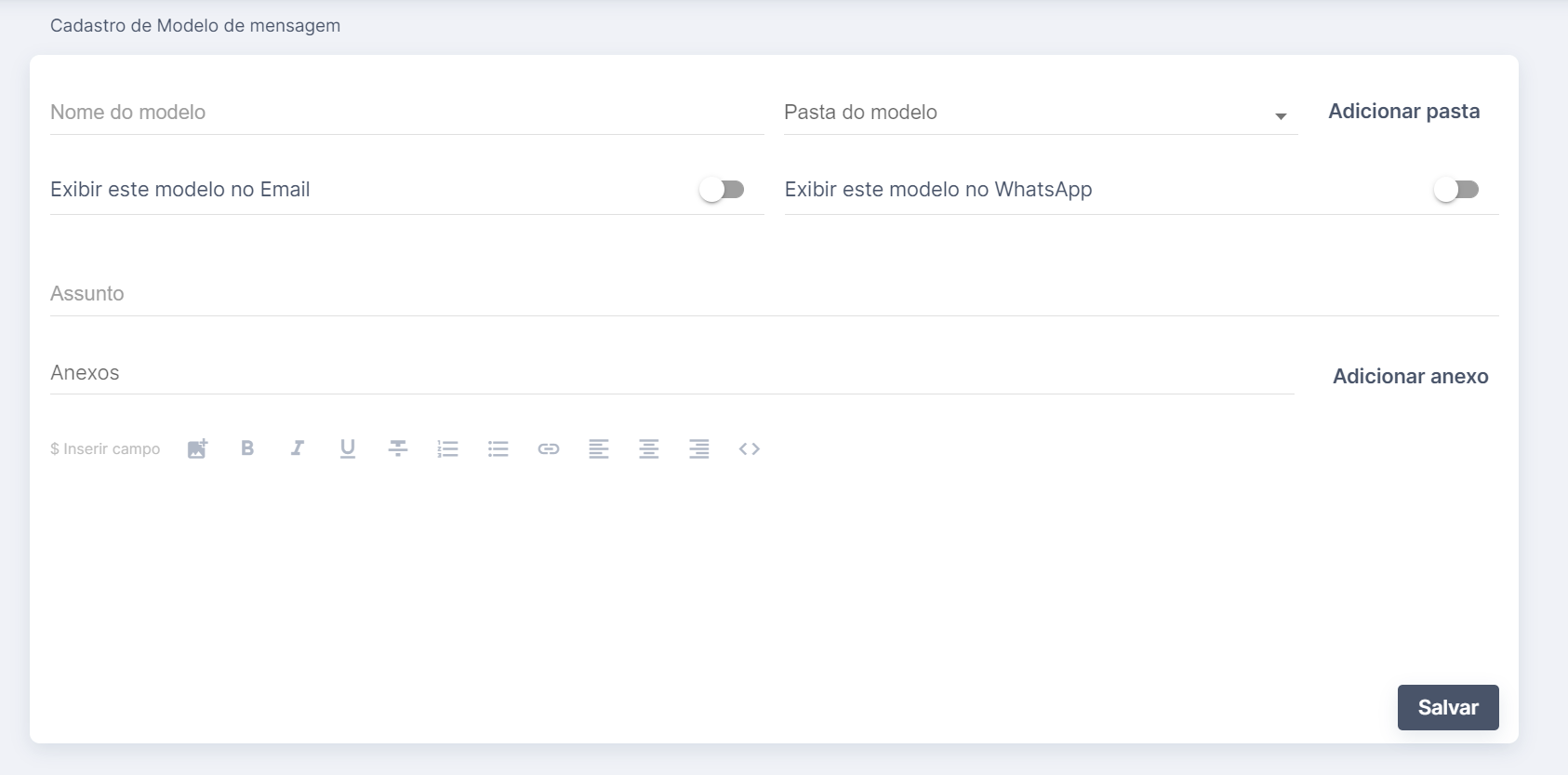
Task: Create a bulleted list
Action: (x=498, y=448)
